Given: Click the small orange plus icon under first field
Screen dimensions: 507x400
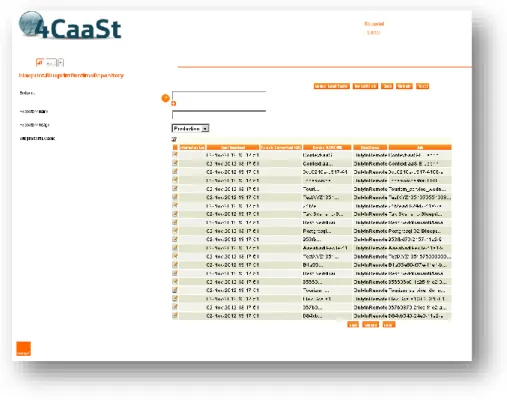Looking at the screenshot, I should 174,104.
